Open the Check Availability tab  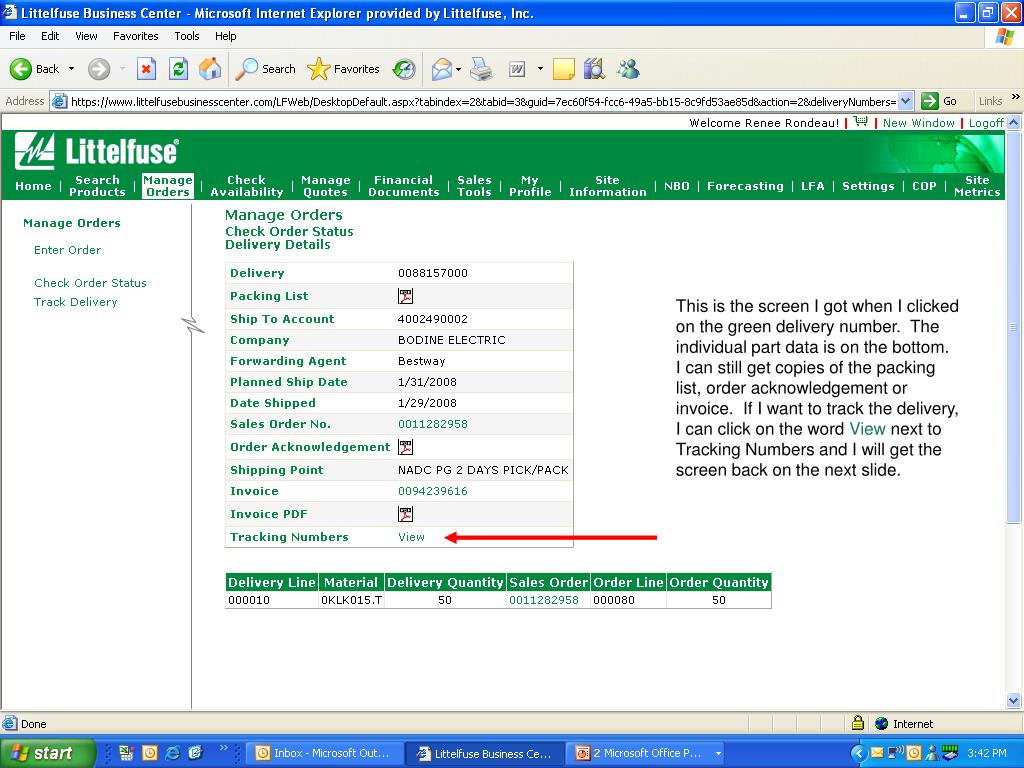point(246,185)
